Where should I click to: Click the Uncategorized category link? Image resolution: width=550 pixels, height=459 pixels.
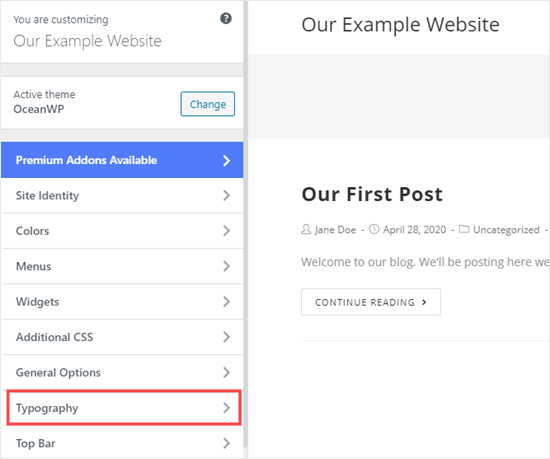pos(506,230)
